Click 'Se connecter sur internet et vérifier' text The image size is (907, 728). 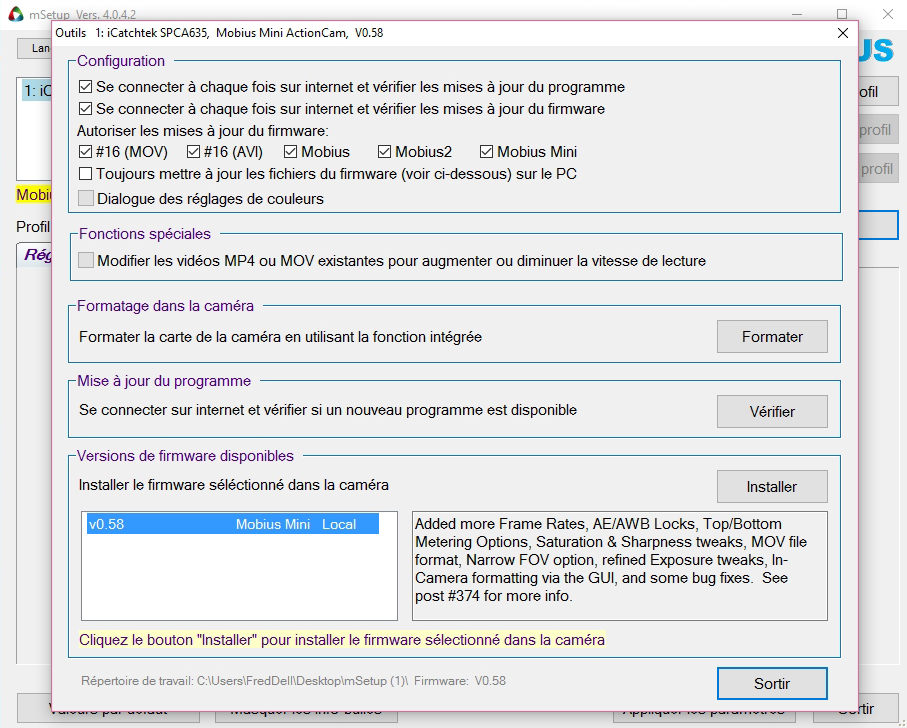click(328, 410)
